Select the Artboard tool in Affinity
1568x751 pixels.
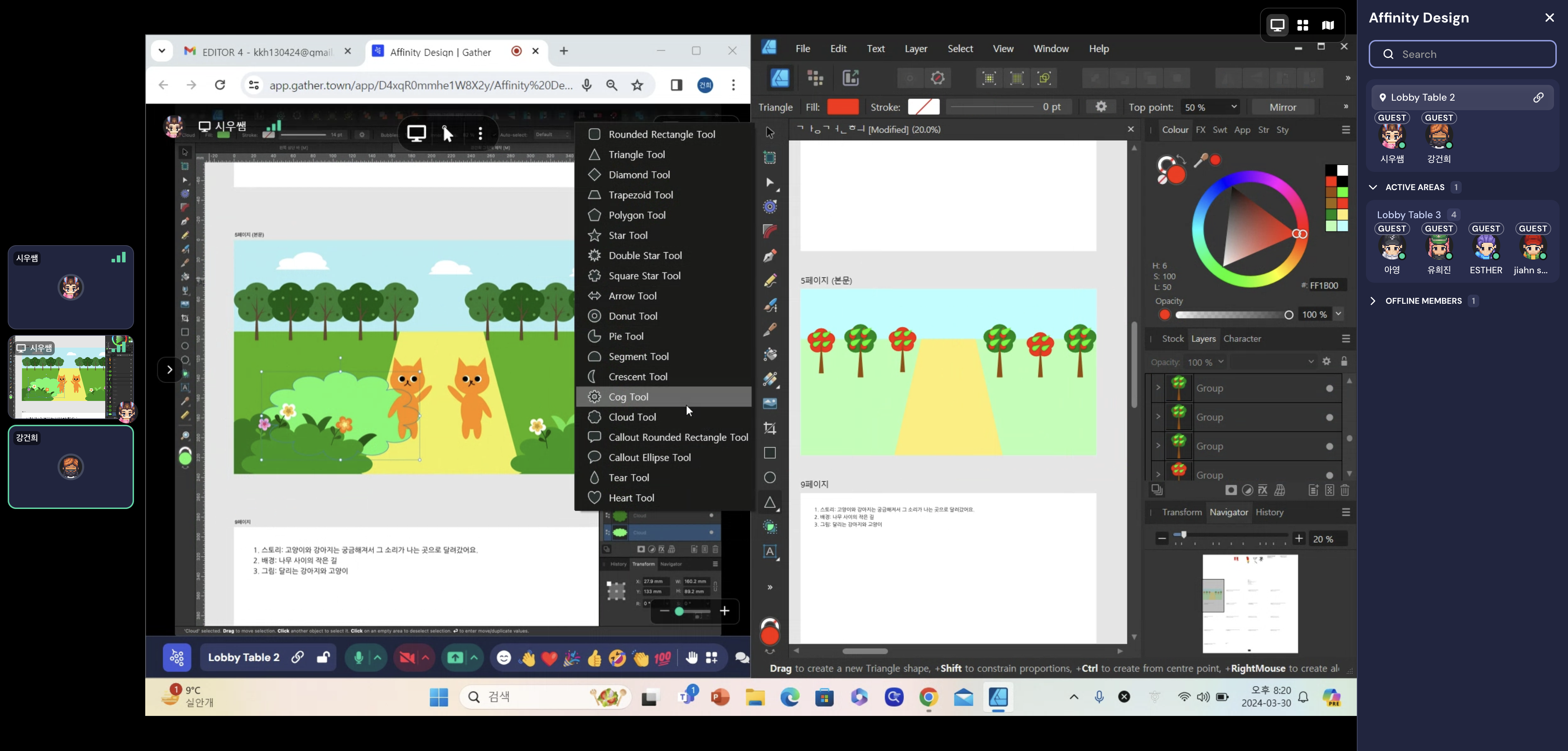tap(770, 157)
